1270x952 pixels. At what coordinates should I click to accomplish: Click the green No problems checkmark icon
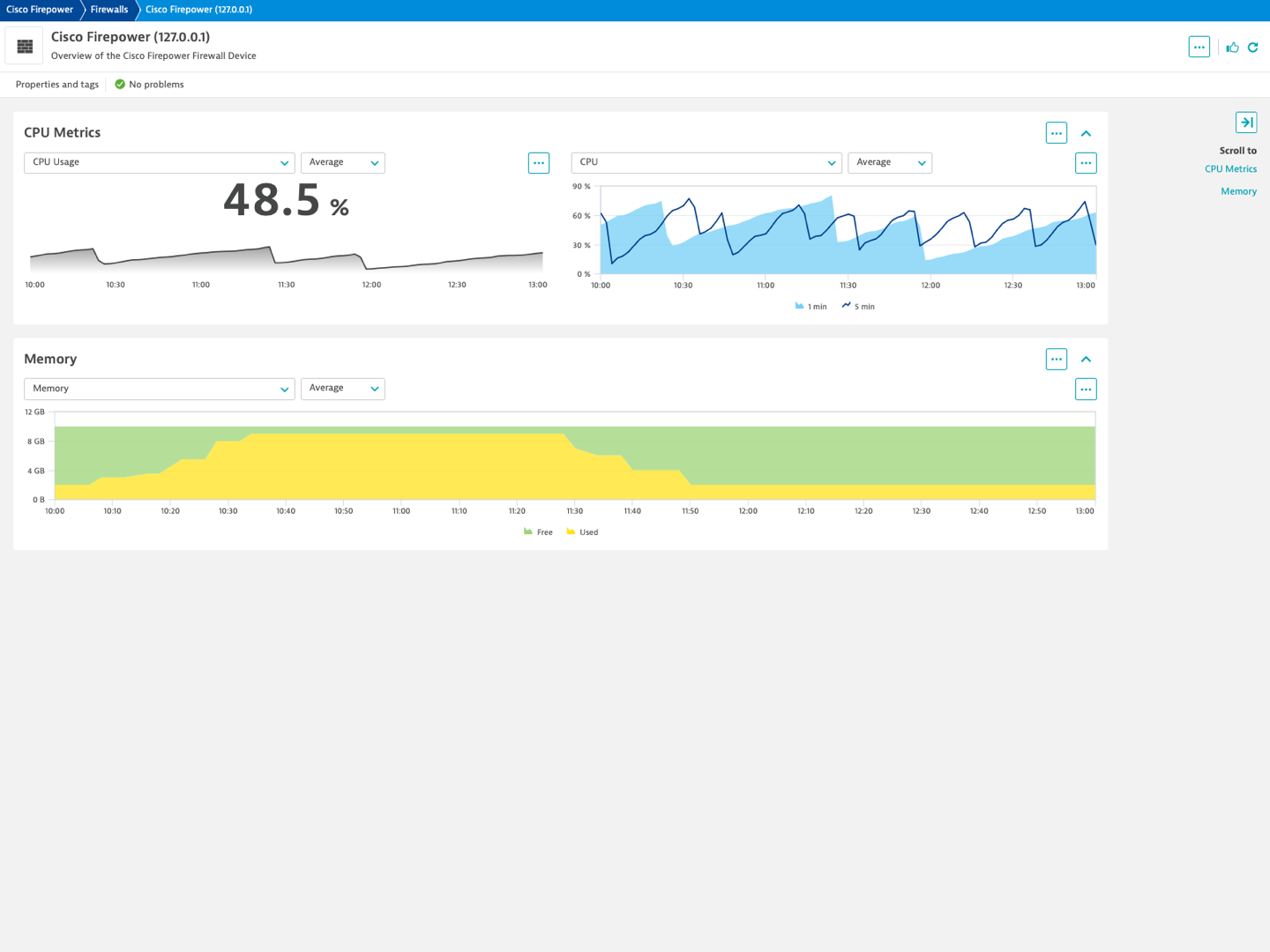coord(120,85)
